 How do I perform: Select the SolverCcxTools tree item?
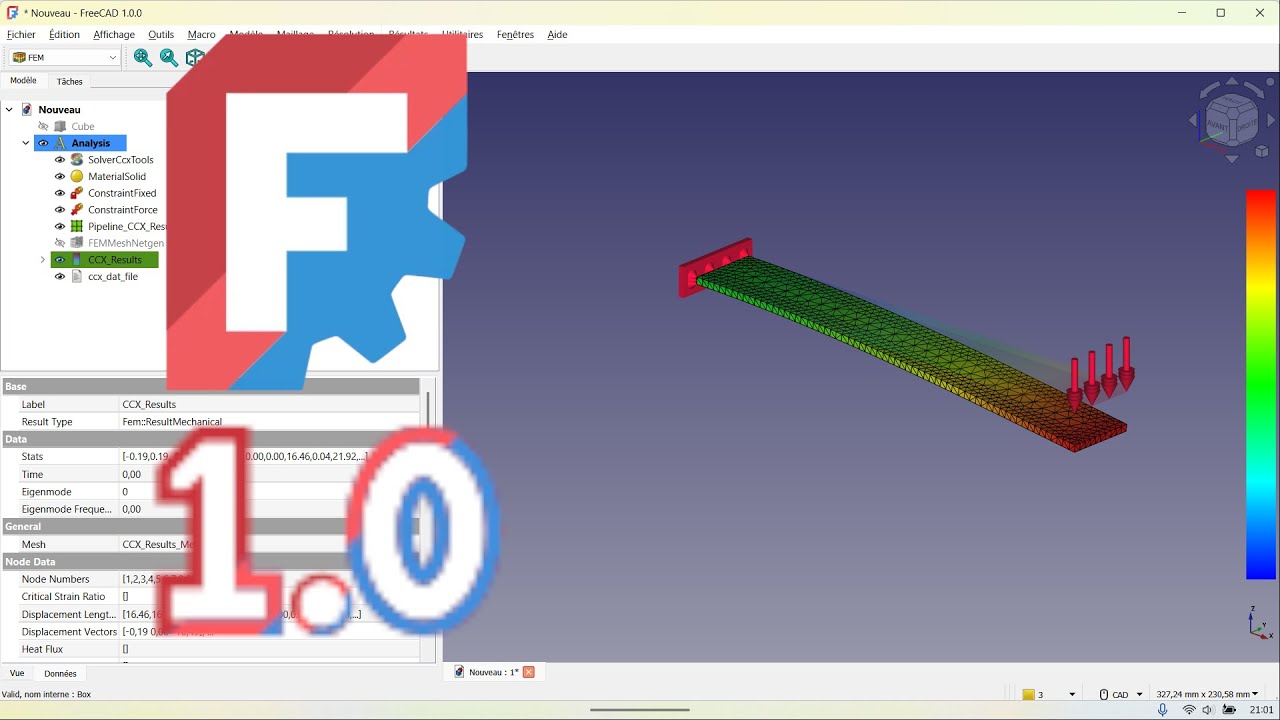120,160
